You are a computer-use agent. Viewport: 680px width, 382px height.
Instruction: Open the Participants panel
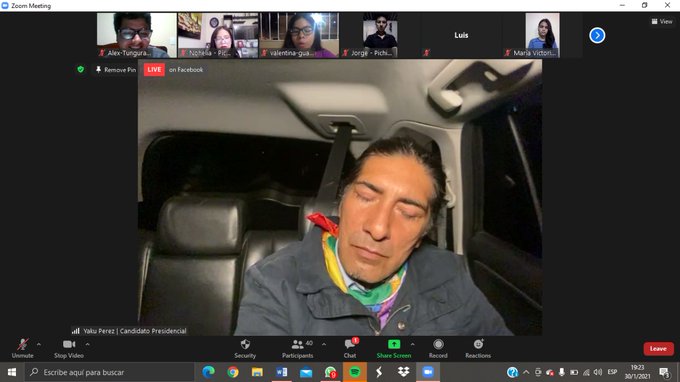pyautogui.click(x=298, y=349)
